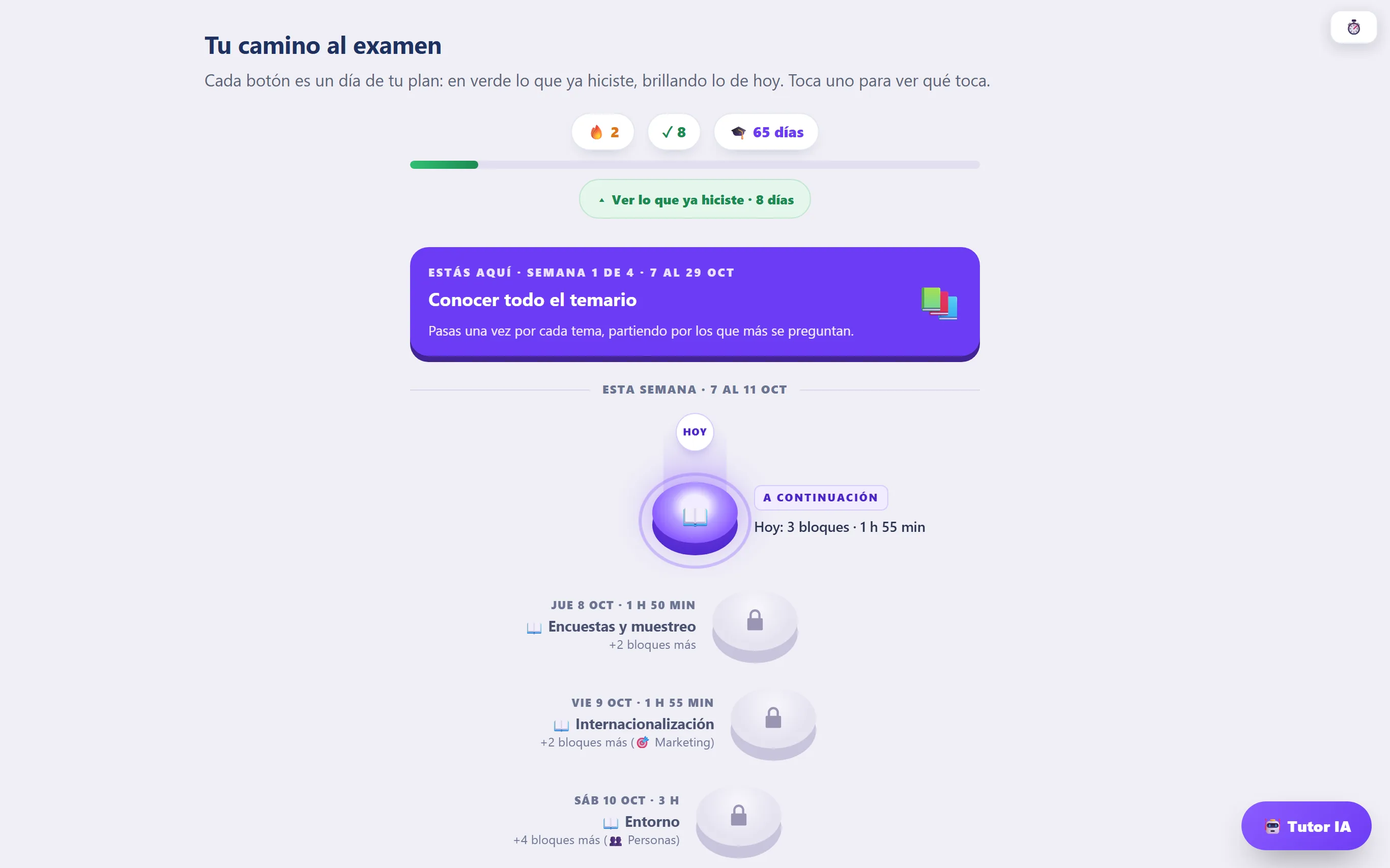Click the graduation cap 65 días badge
Viewport: 1390px width, 868px height.
(x=766, y=132)
